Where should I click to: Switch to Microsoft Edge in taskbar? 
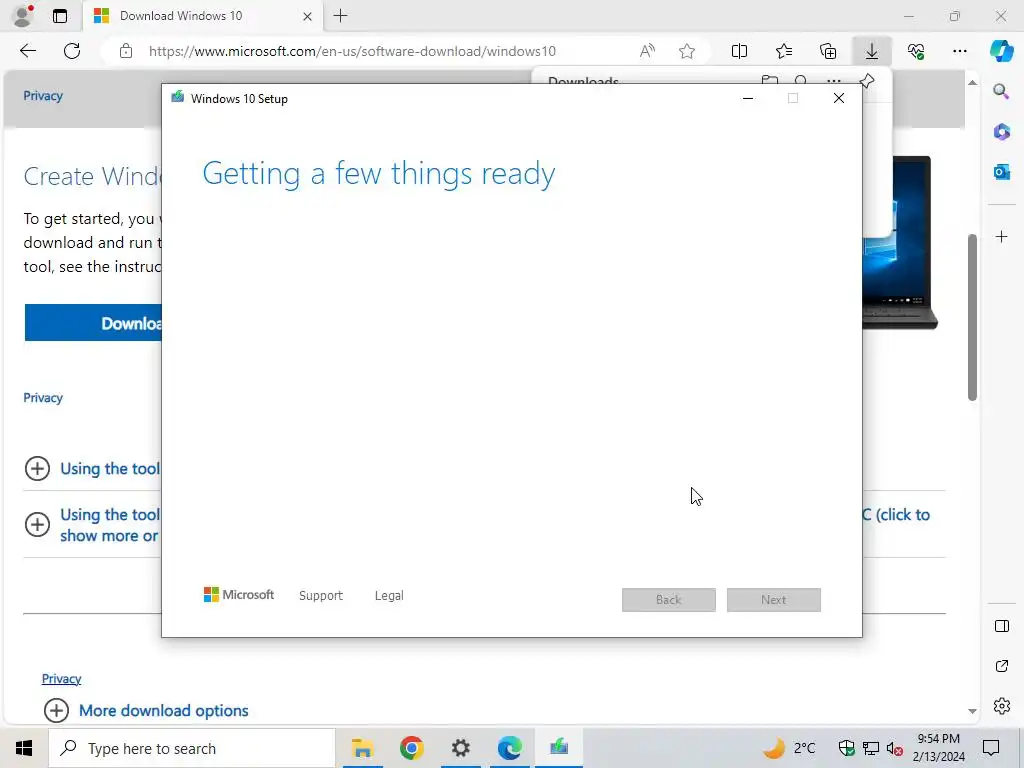[x=509, y=748]
